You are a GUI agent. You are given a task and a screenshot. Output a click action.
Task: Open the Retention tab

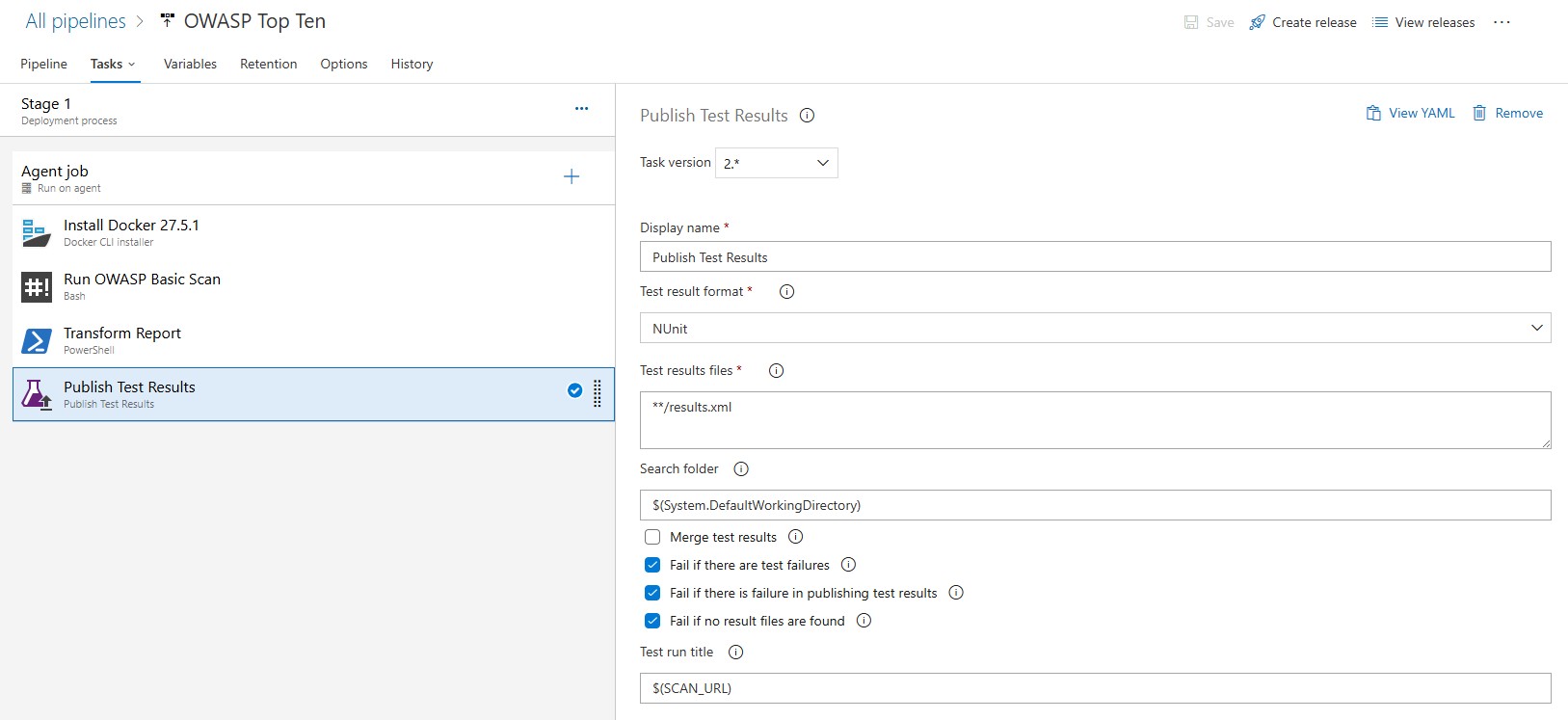click(268, 64)
